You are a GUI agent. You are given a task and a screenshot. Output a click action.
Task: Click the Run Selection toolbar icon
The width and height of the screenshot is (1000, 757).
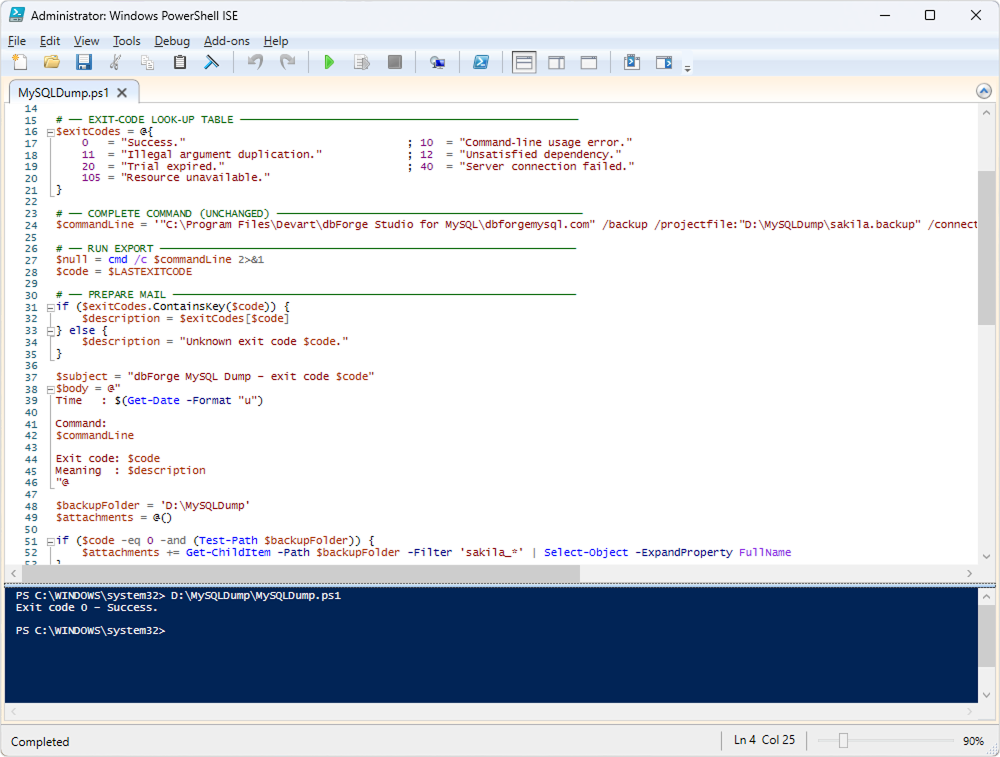point(362,62)
